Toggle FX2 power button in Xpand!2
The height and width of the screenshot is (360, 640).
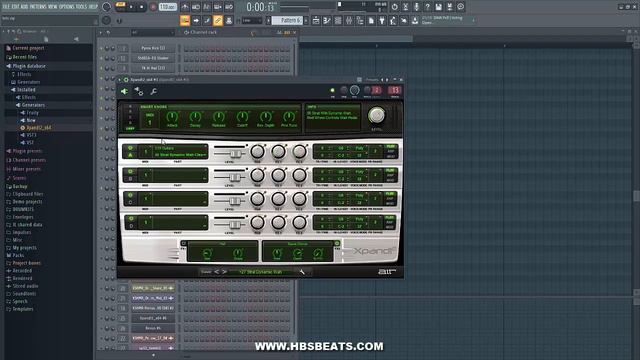[x=337, y=243]
